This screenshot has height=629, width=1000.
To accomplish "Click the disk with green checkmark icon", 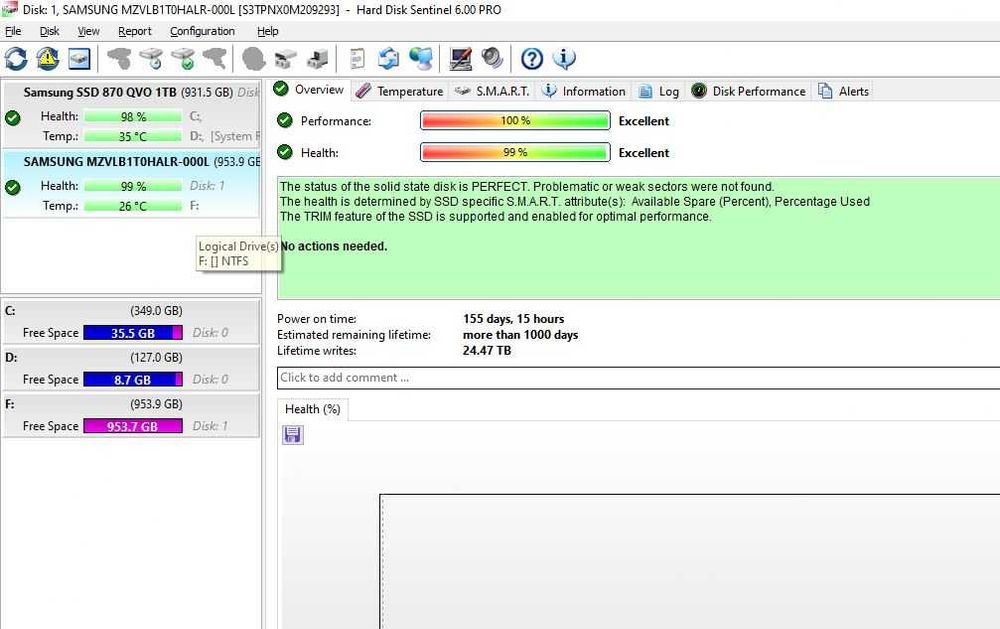I will [x=183, y=59].
